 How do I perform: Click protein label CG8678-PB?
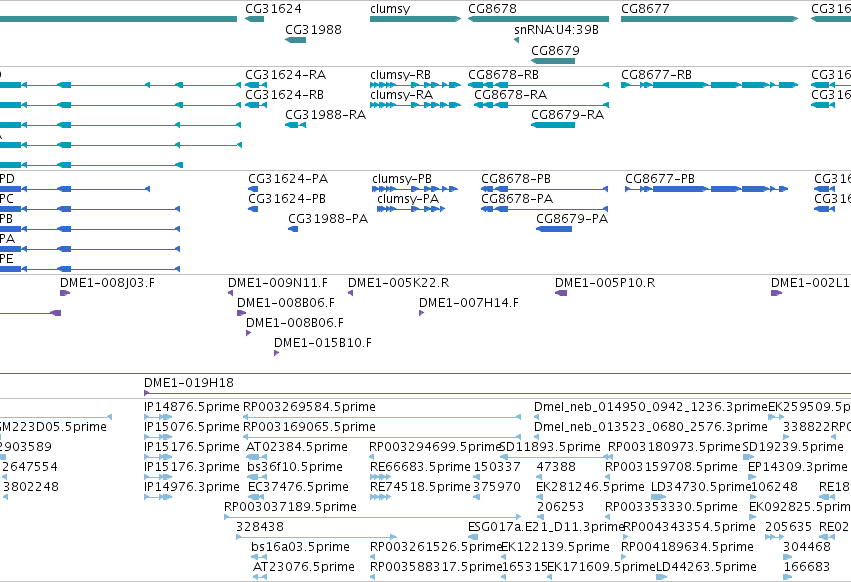[516, 179]
